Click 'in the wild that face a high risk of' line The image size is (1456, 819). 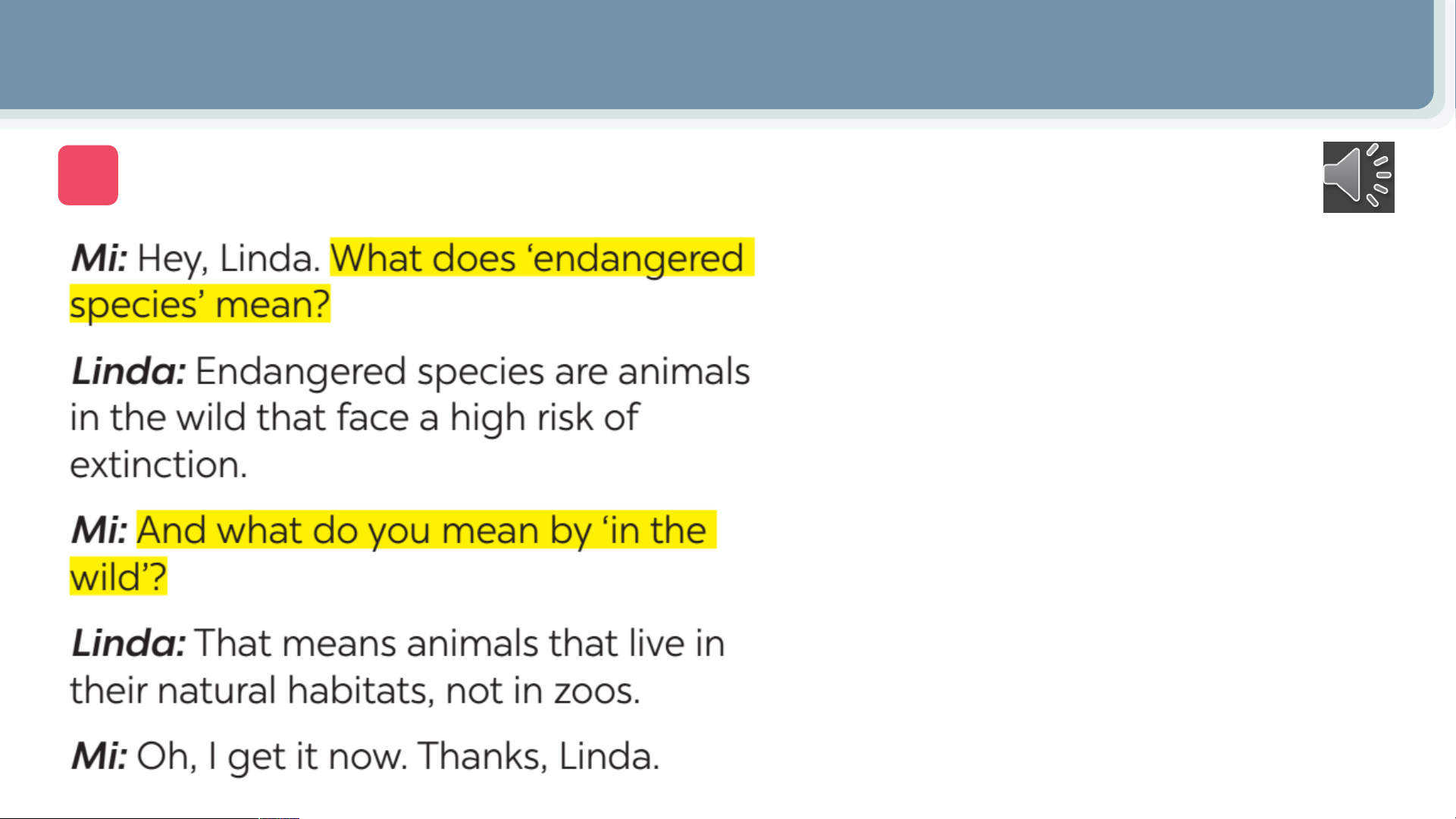tap(355, 418)
